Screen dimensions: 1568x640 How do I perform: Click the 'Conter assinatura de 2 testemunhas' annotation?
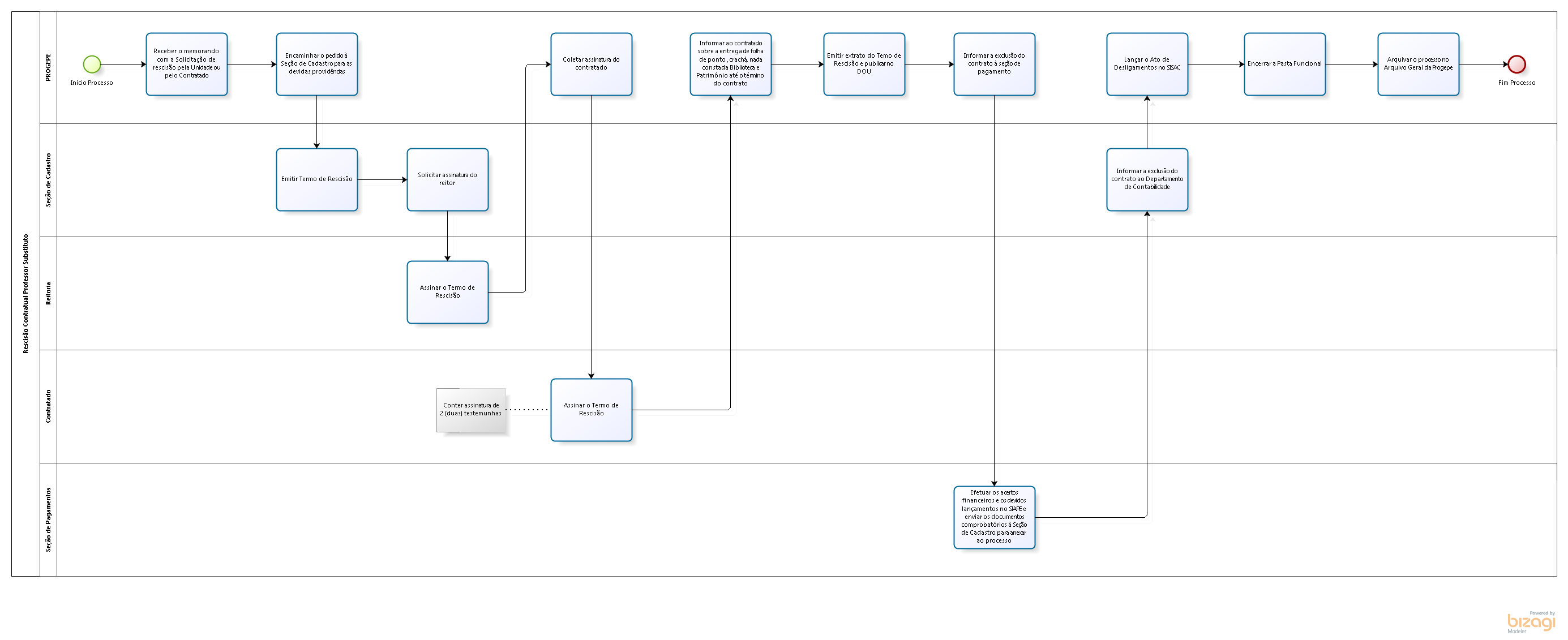tap(471, 410)
